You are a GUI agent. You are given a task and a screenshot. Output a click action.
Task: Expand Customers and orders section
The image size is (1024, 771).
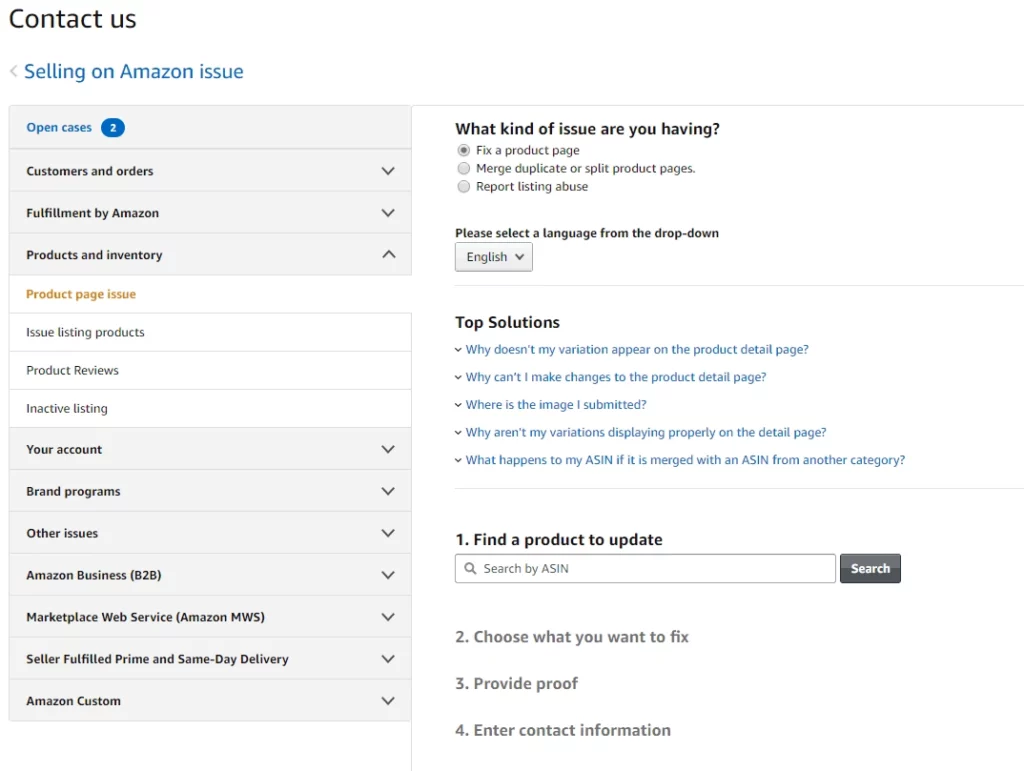(210, 170)
